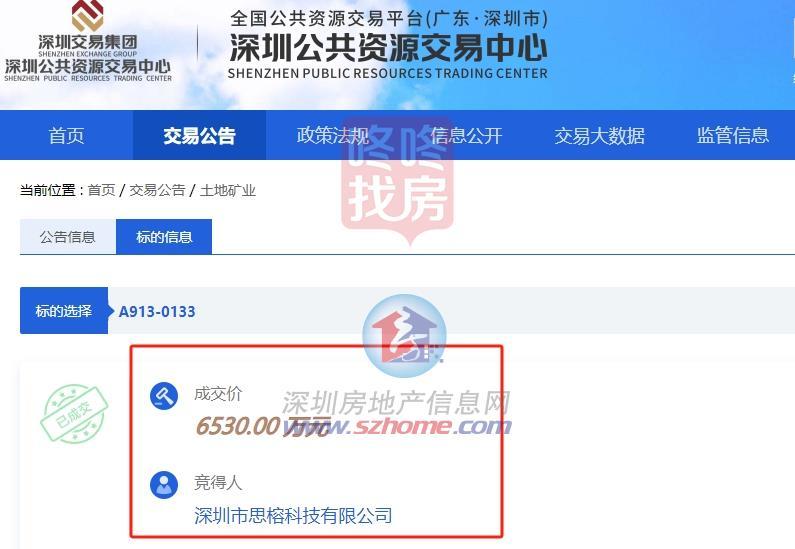The height and width of the screenshot is (549, 795).
Task: Select 交易大数据 in the navigation bar
Action: coord(599,135)
